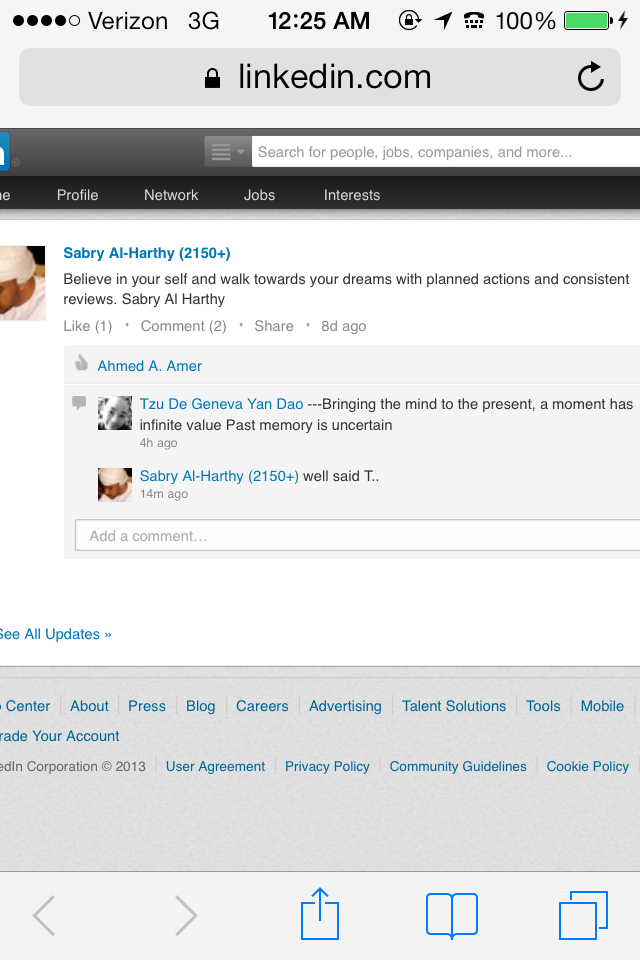Open the See All Updates link
Screen dimensions: 640x960
pyautogui.click(x=55, y=634)
